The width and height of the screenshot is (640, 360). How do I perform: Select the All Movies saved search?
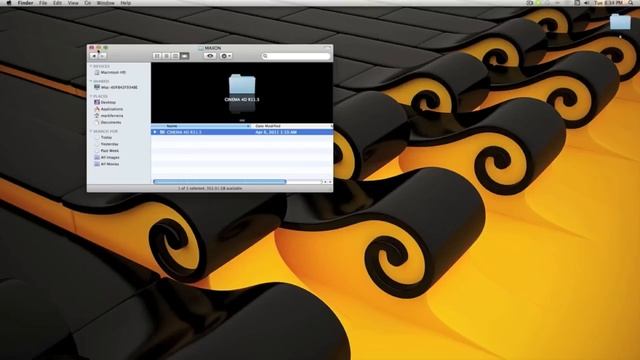(x=107, y=164)
